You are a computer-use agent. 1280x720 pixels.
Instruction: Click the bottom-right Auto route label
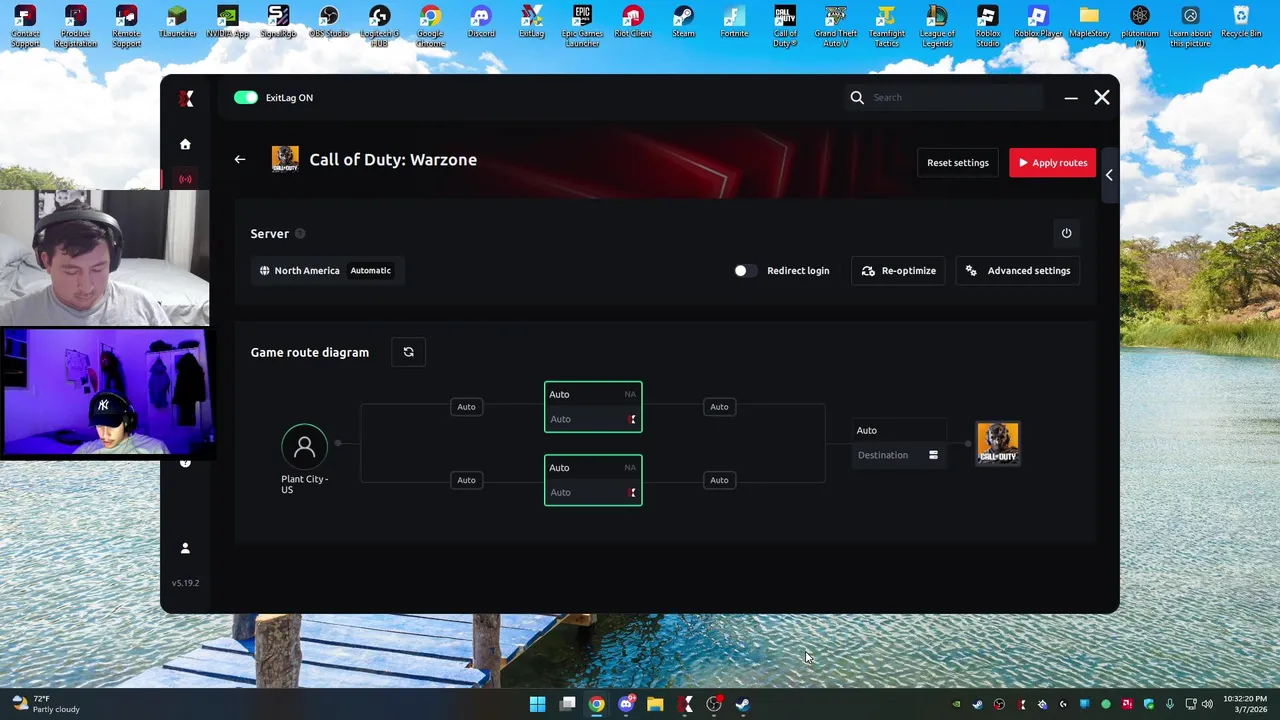(719, 480)
